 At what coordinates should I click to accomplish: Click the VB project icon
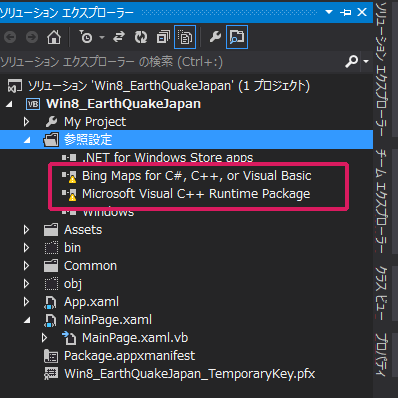click(33, 104)
